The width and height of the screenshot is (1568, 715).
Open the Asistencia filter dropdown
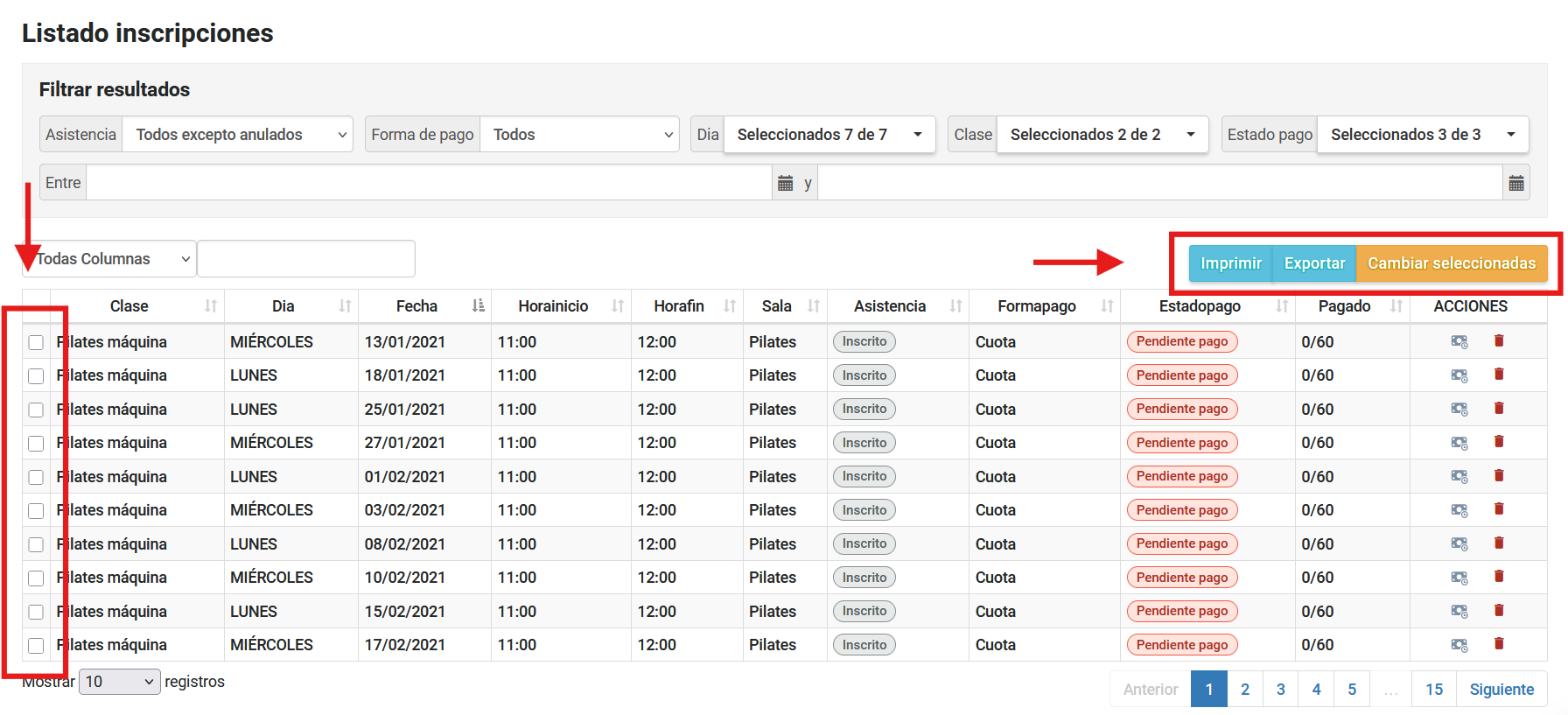point(237,135)
